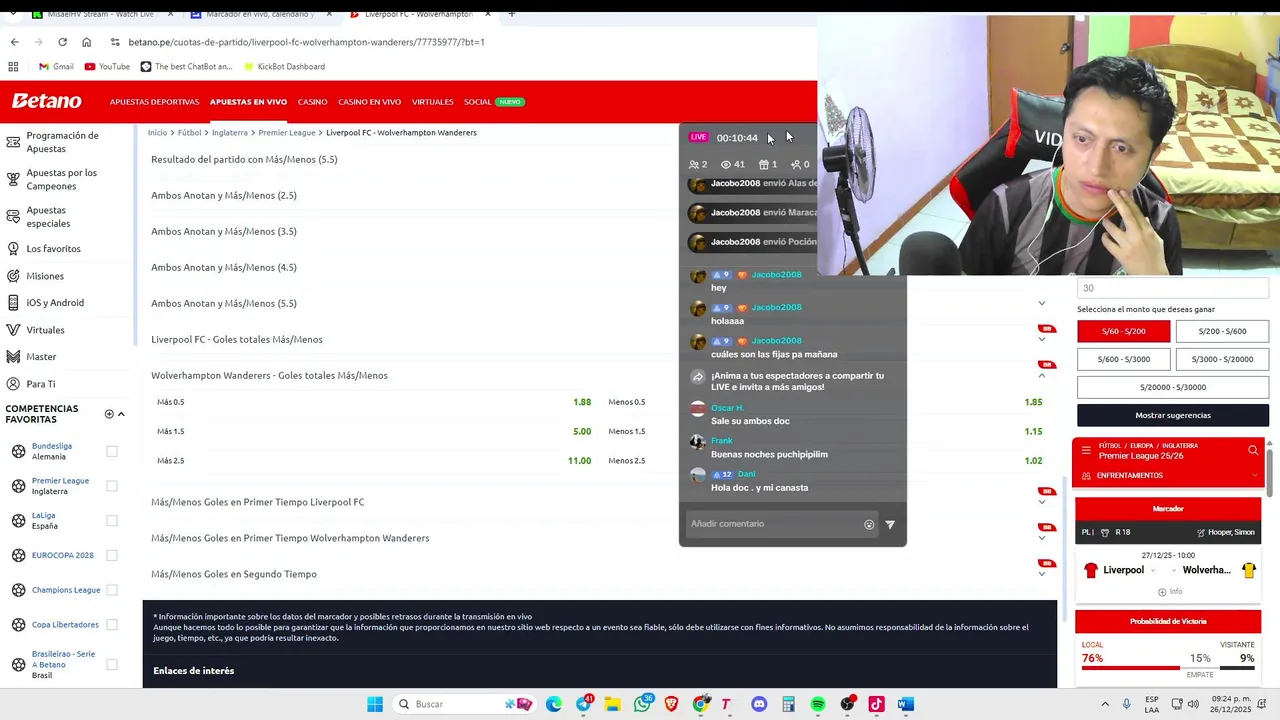Click the search icon in Premier League widget
The image size is (1280, 720).
pos(1253,450)
